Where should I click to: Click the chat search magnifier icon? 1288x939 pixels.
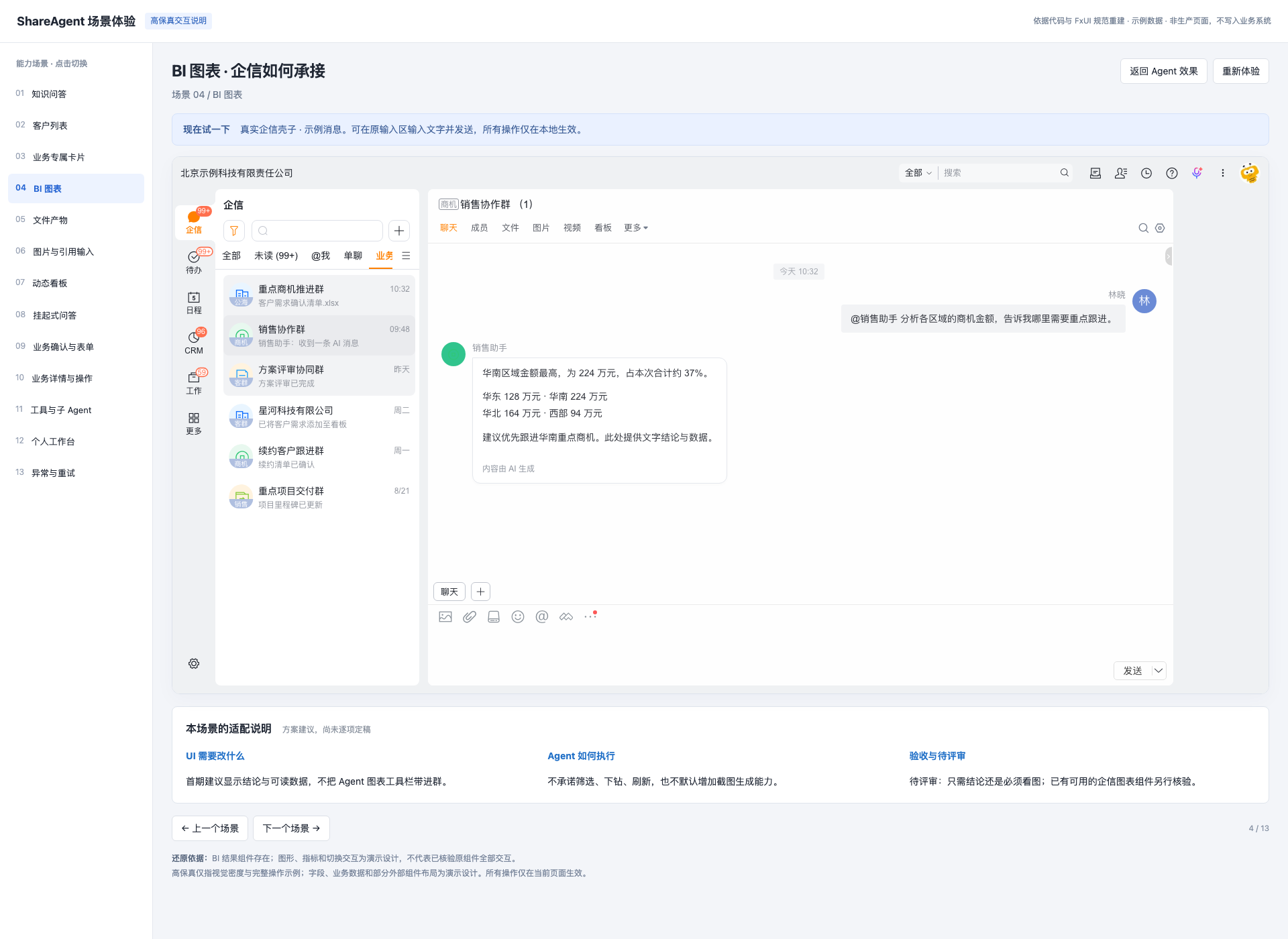coord(1144,228)
